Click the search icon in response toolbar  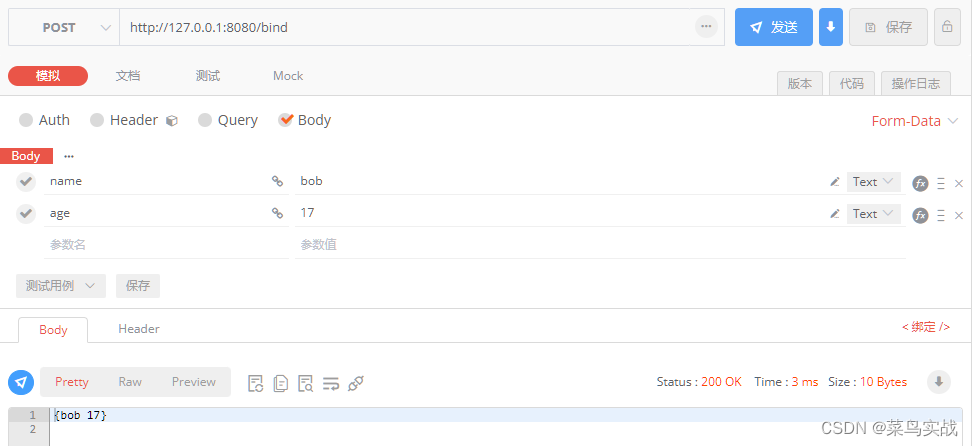tap(305, 383)
